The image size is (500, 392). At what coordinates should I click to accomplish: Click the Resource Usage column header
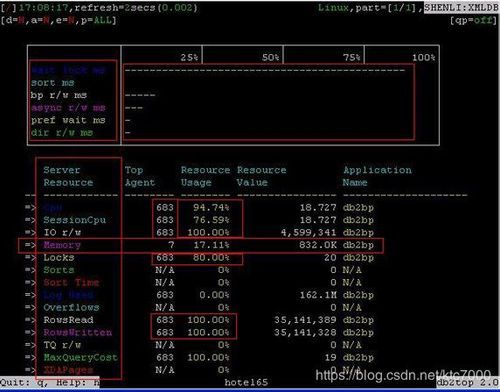coord(205,176)
